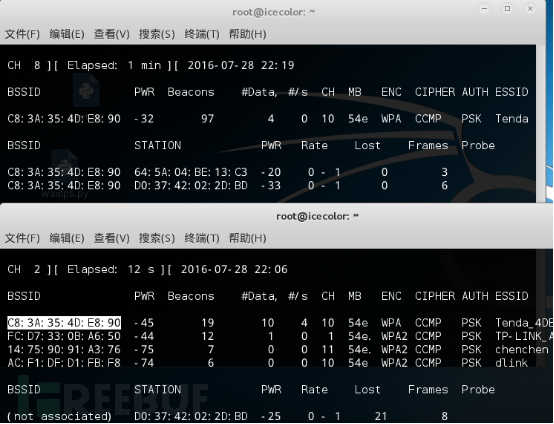Open 查看(V) menu in lower terminal

point(112,238)
